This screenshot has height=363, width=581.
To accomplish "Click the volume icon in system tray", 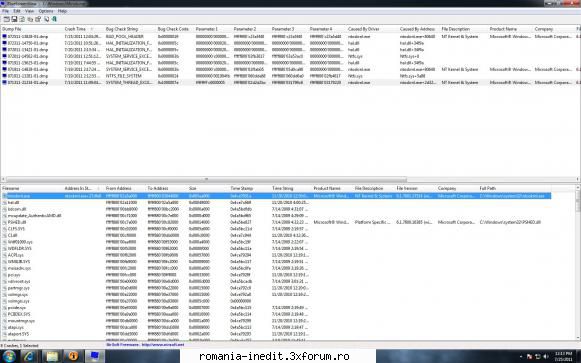I will [546, 357].
